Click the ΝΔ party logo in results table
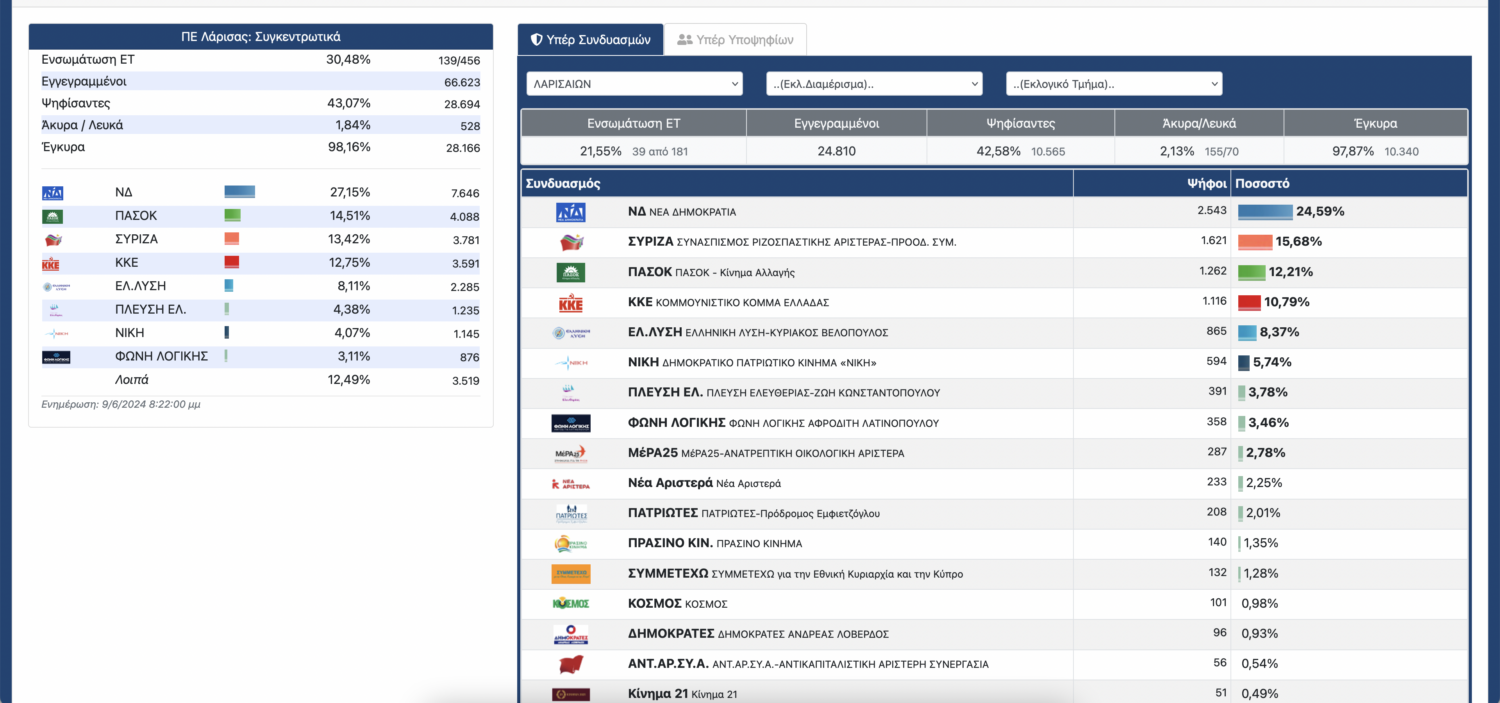The width and height of the screenshot is (1500, 703). coord(570,212)
